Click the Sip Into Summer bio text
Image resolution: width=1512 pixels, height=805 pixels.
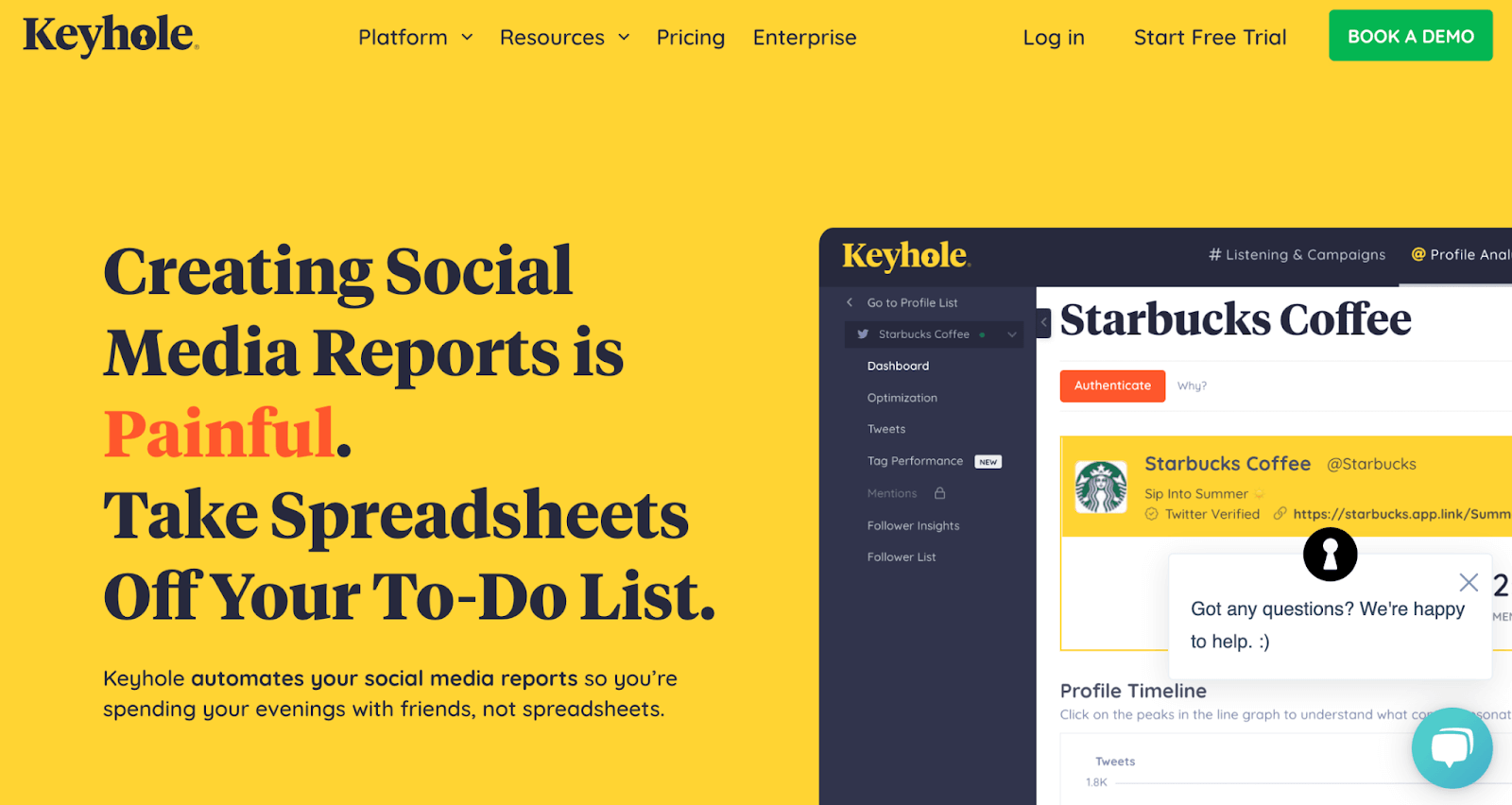click(x=1195, y=493)
